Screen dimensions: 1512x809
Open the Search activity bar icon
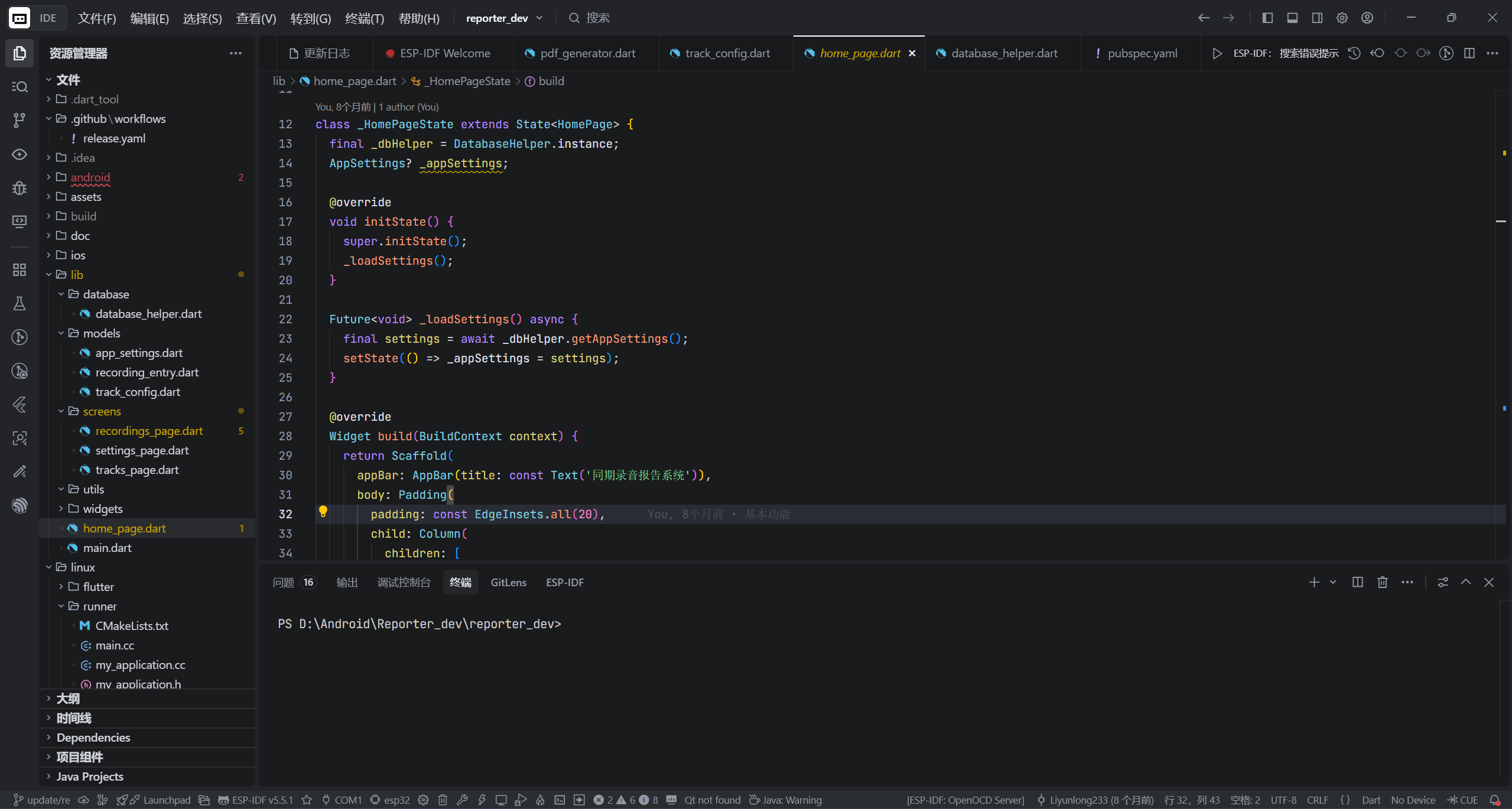19,87
